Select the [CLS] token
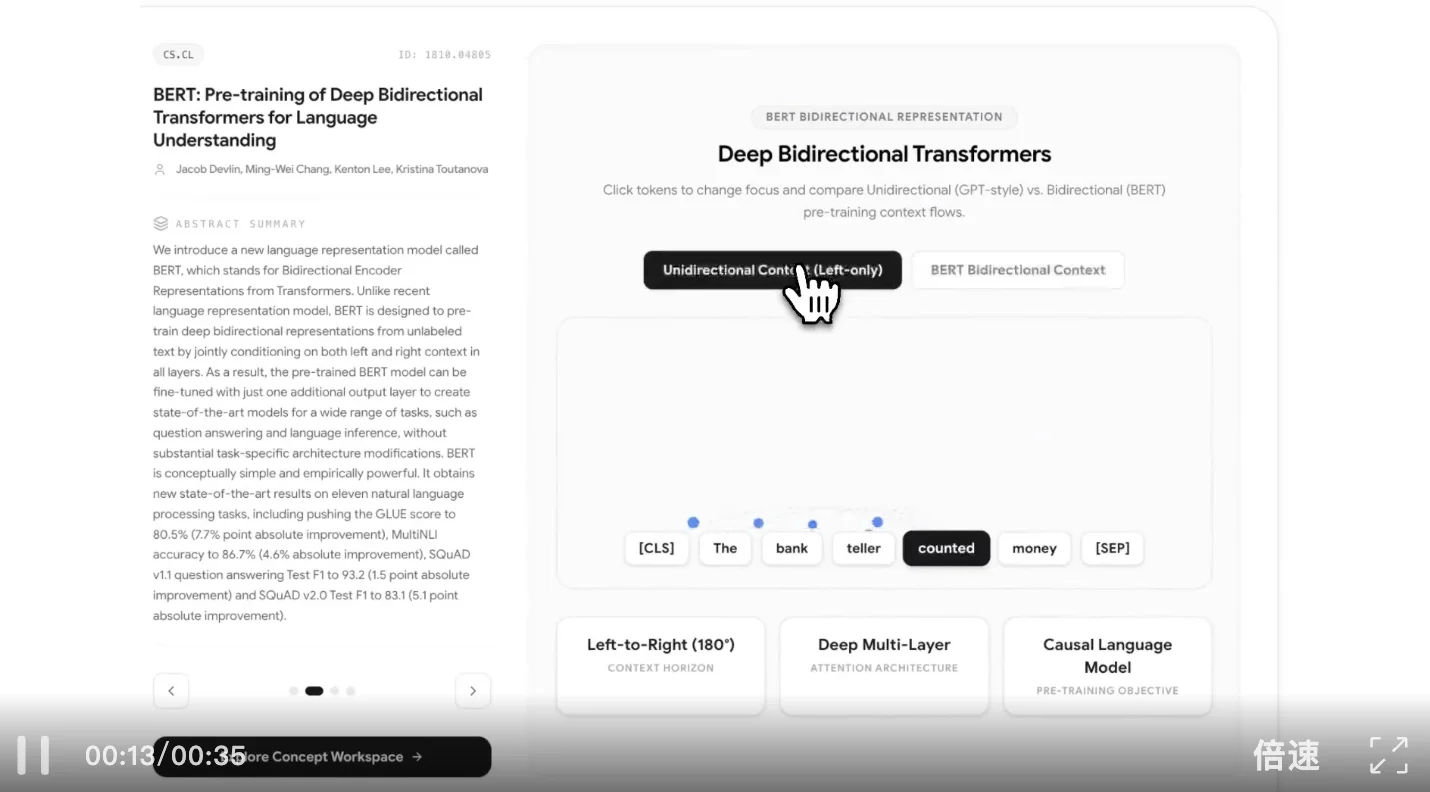 (x=656, y=548)
